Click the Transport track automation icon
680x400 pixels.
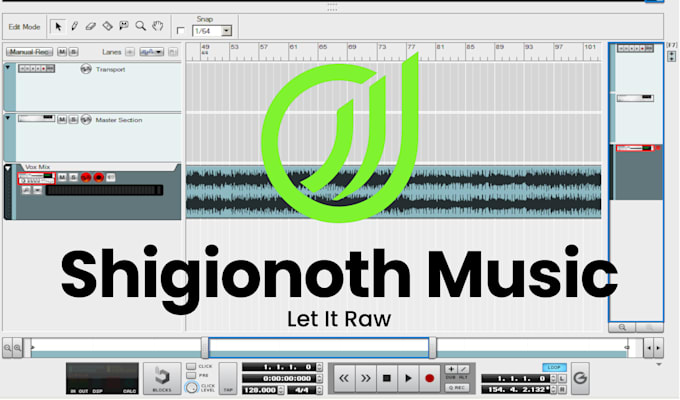tap(86, 69)
